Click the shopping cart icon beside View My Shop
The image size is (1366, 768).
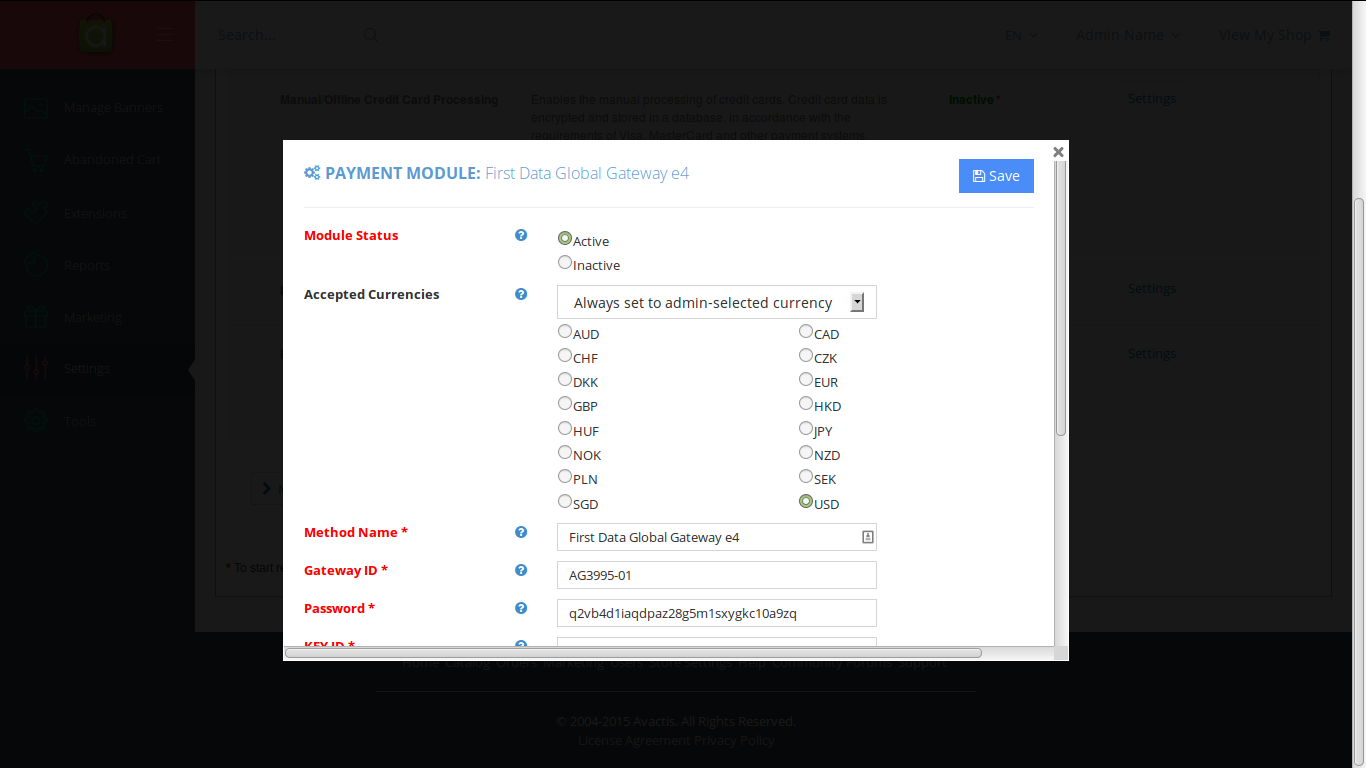pyautogui.click(x=1324, y=35)
